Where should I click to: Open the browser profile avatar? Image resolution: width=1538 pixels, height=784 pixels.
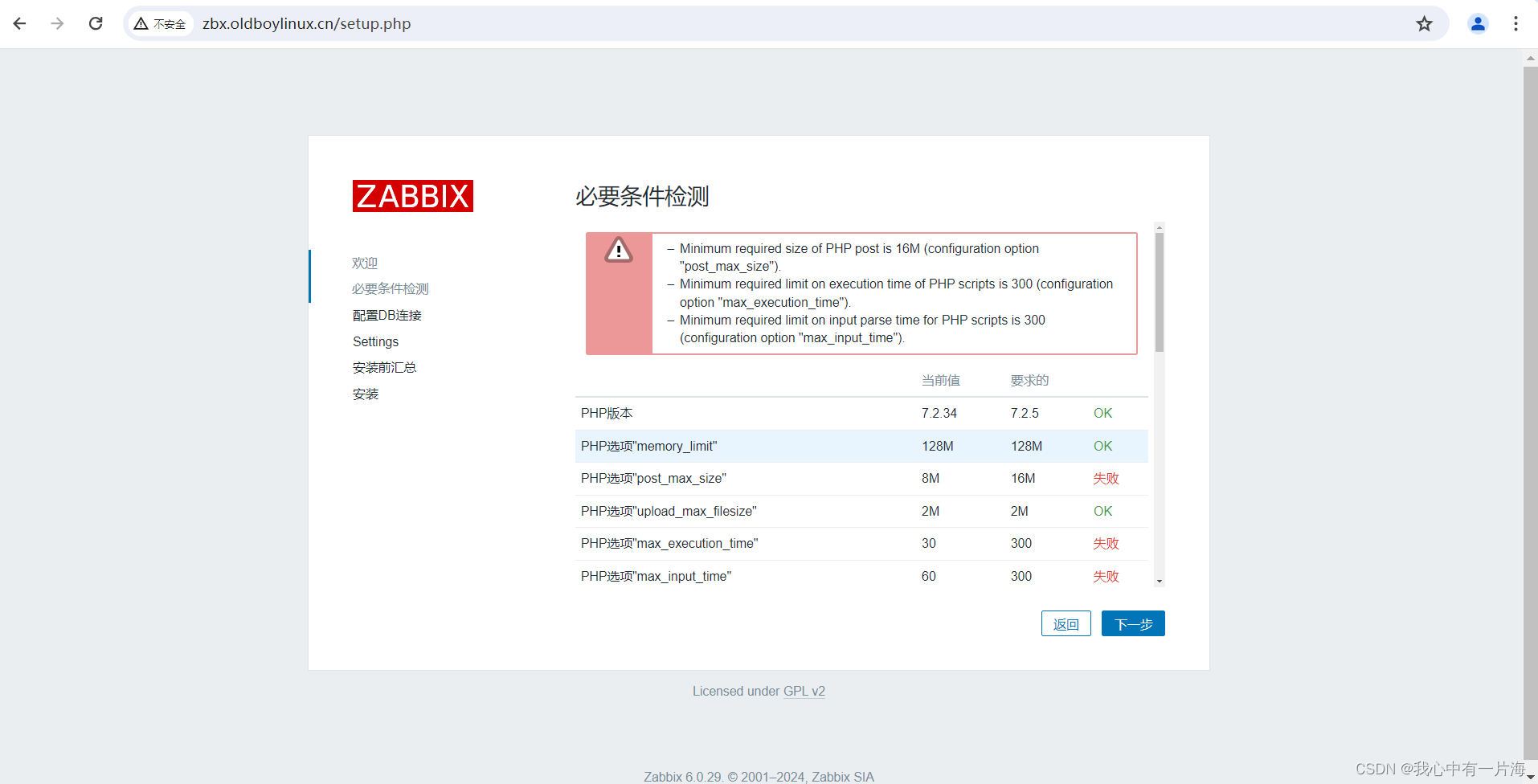[1478, 23]
